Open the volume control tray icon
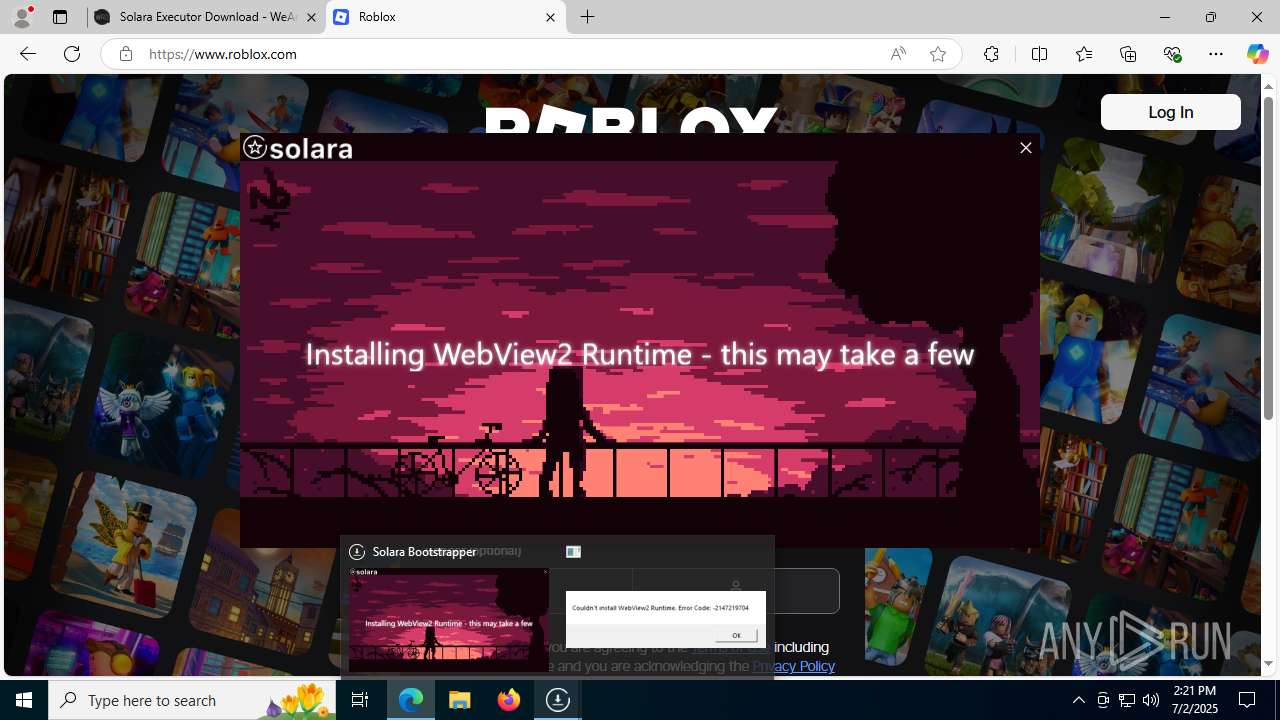The width and height of the screenshot is (1280, 720). [x=1151, y=700]
